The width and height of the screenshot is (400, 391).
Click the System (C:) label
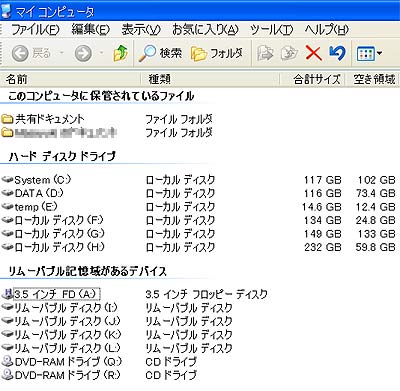click(x=43, y=180)
